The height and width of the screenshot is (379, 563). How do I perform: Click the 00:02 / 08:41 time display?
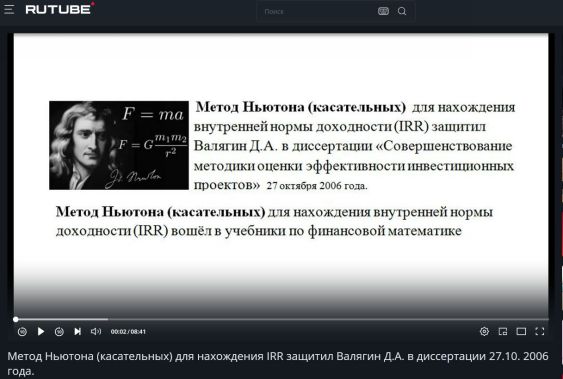[x=128, y=332]
